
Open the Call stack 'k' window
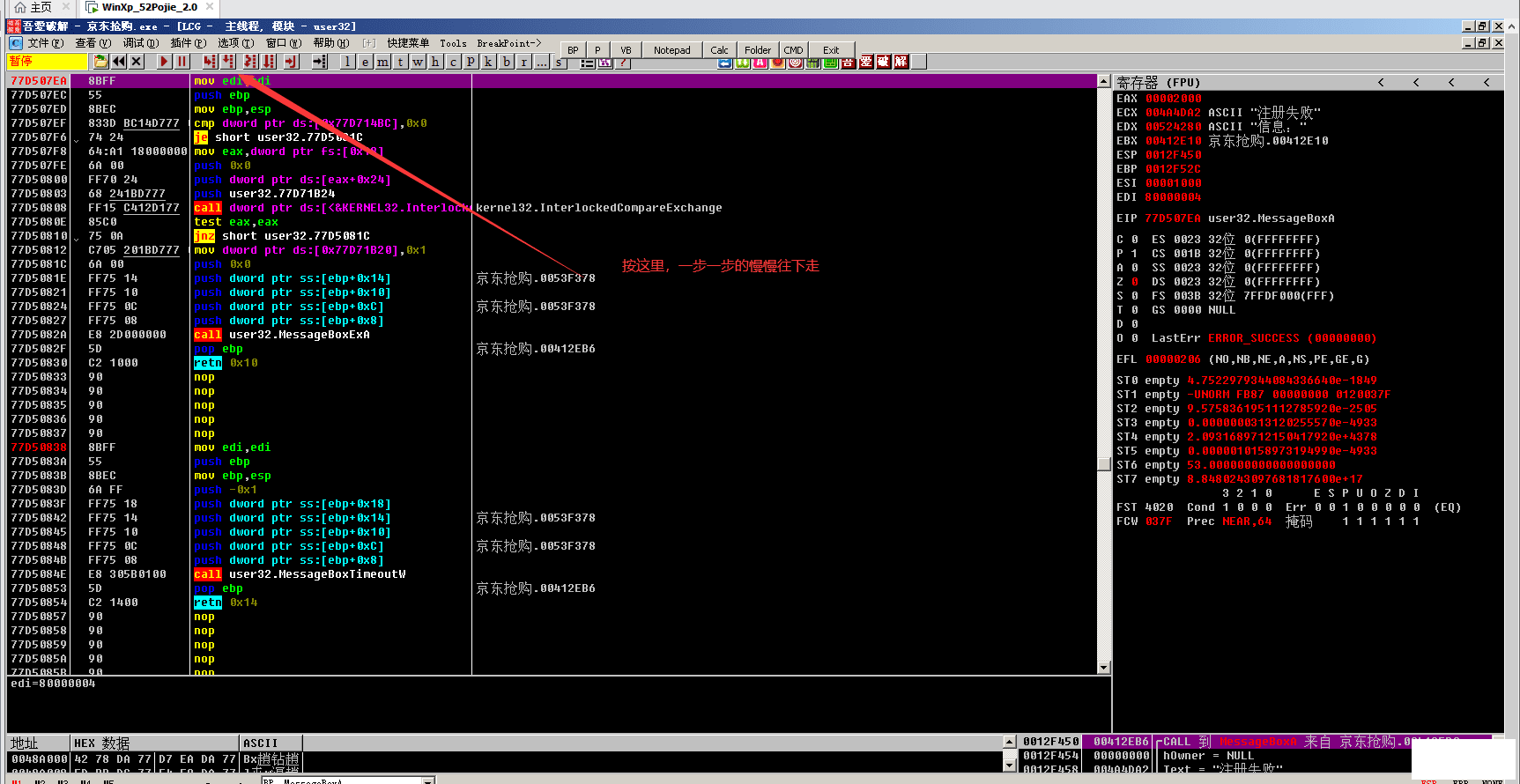[488, 62]
